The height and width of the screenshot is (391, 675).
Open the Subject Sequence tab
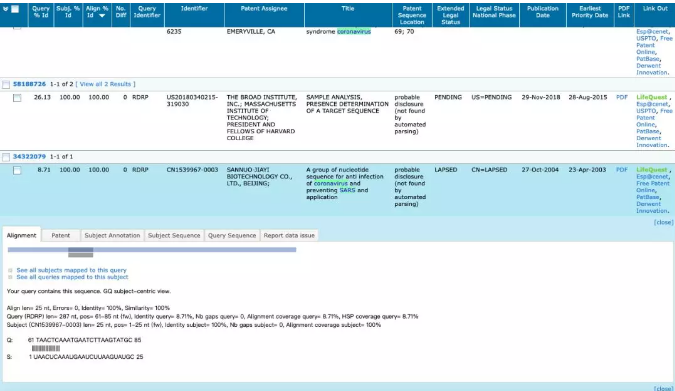[x=174, y=236]
